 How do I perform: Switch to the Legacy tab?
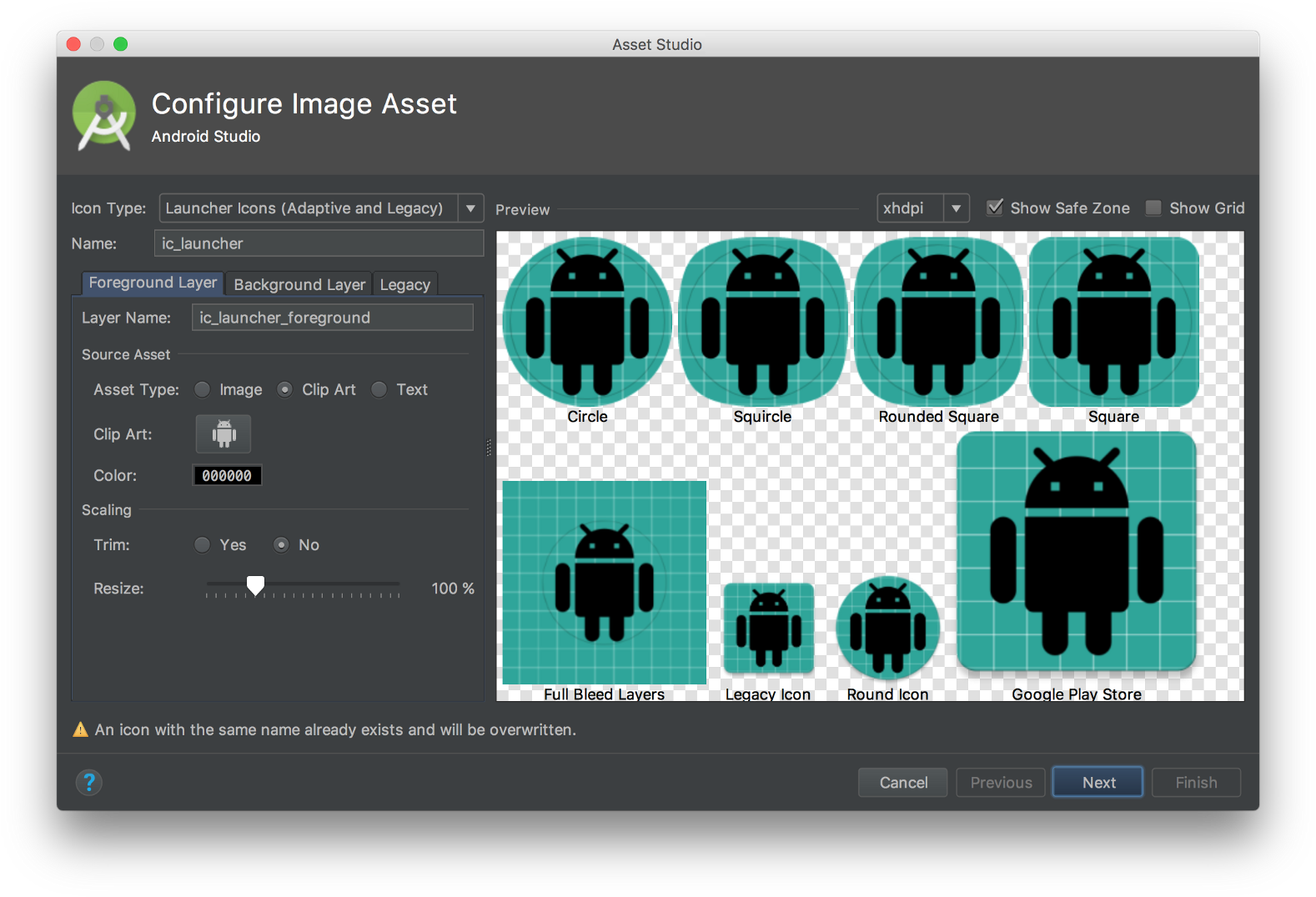[x=405, y=284]
